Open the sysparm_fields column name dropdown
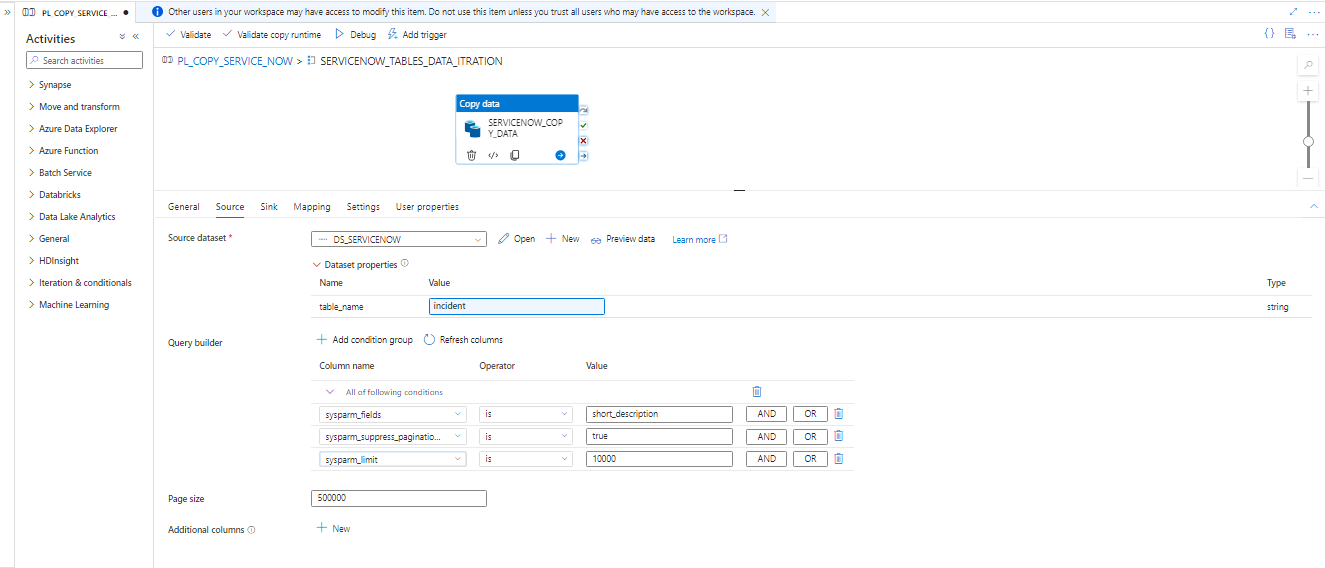 pos(393,414)
